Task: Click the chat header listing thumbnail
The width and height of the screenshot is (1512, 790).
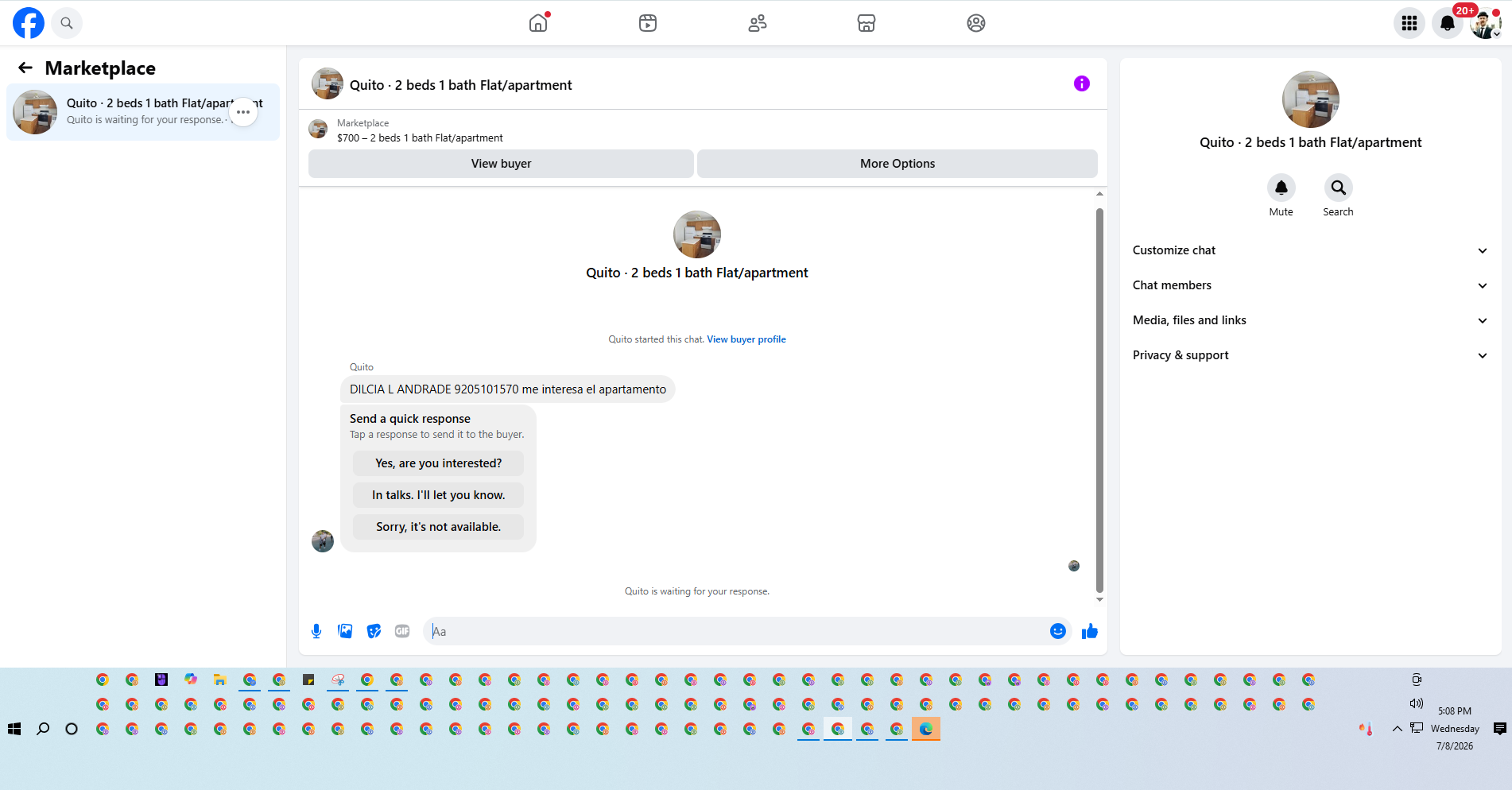Action: pos(328,83)
